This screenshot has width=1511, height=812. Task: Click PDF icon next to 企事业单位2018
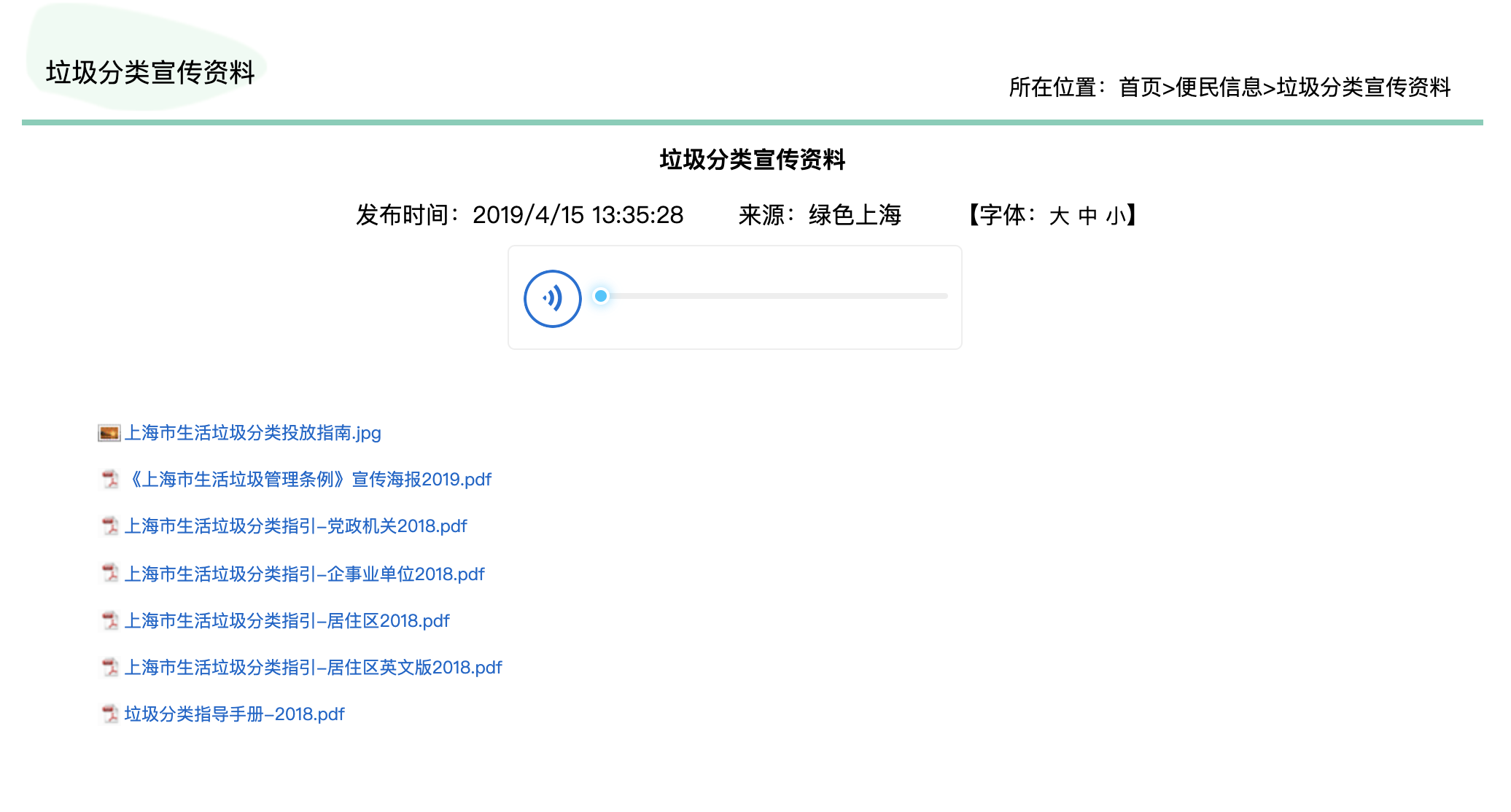click(110, 574)
